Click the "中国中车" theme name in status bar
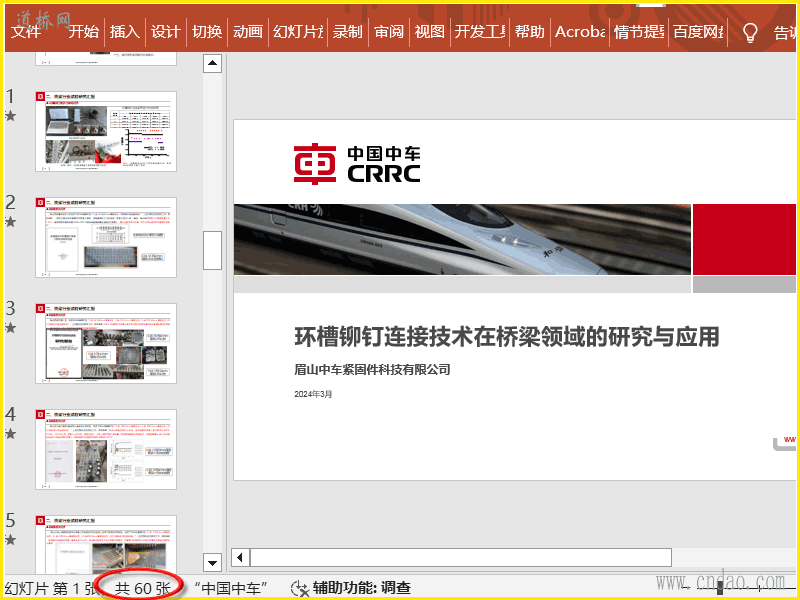 [x=231, y=588]
